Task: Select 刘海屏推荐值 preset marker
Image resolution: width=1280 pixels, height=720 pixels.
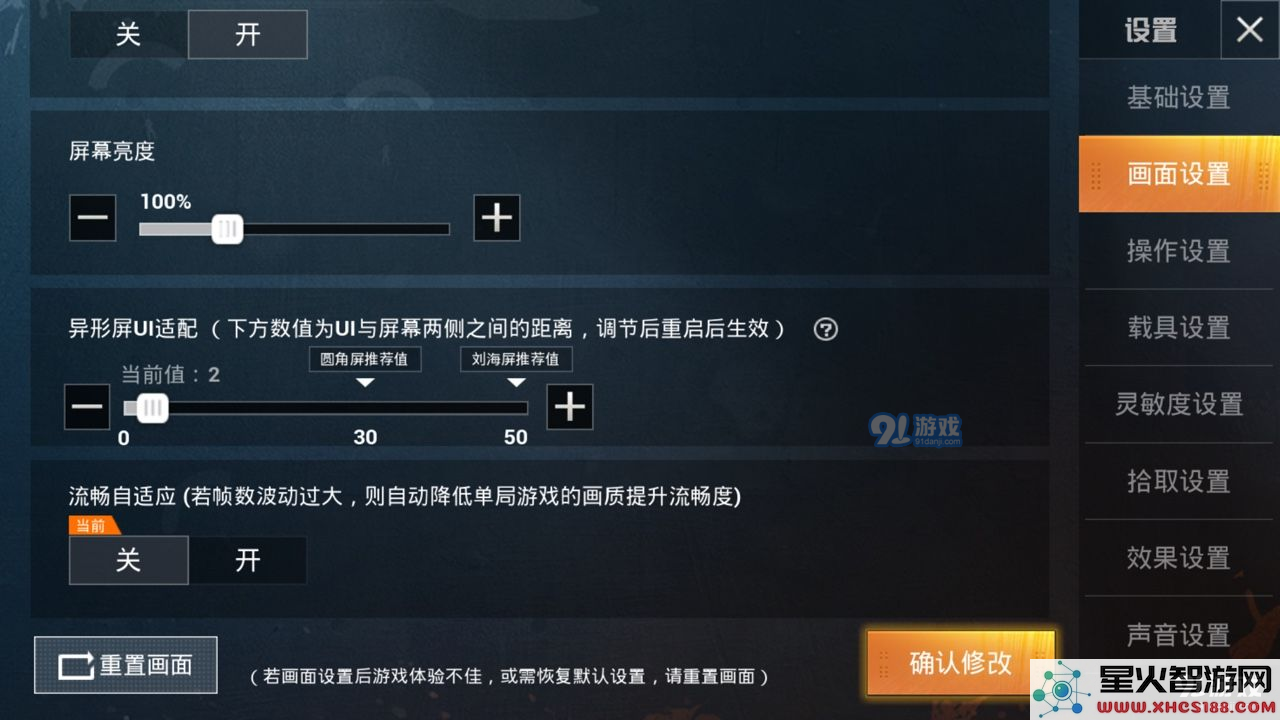Action: 516,359
